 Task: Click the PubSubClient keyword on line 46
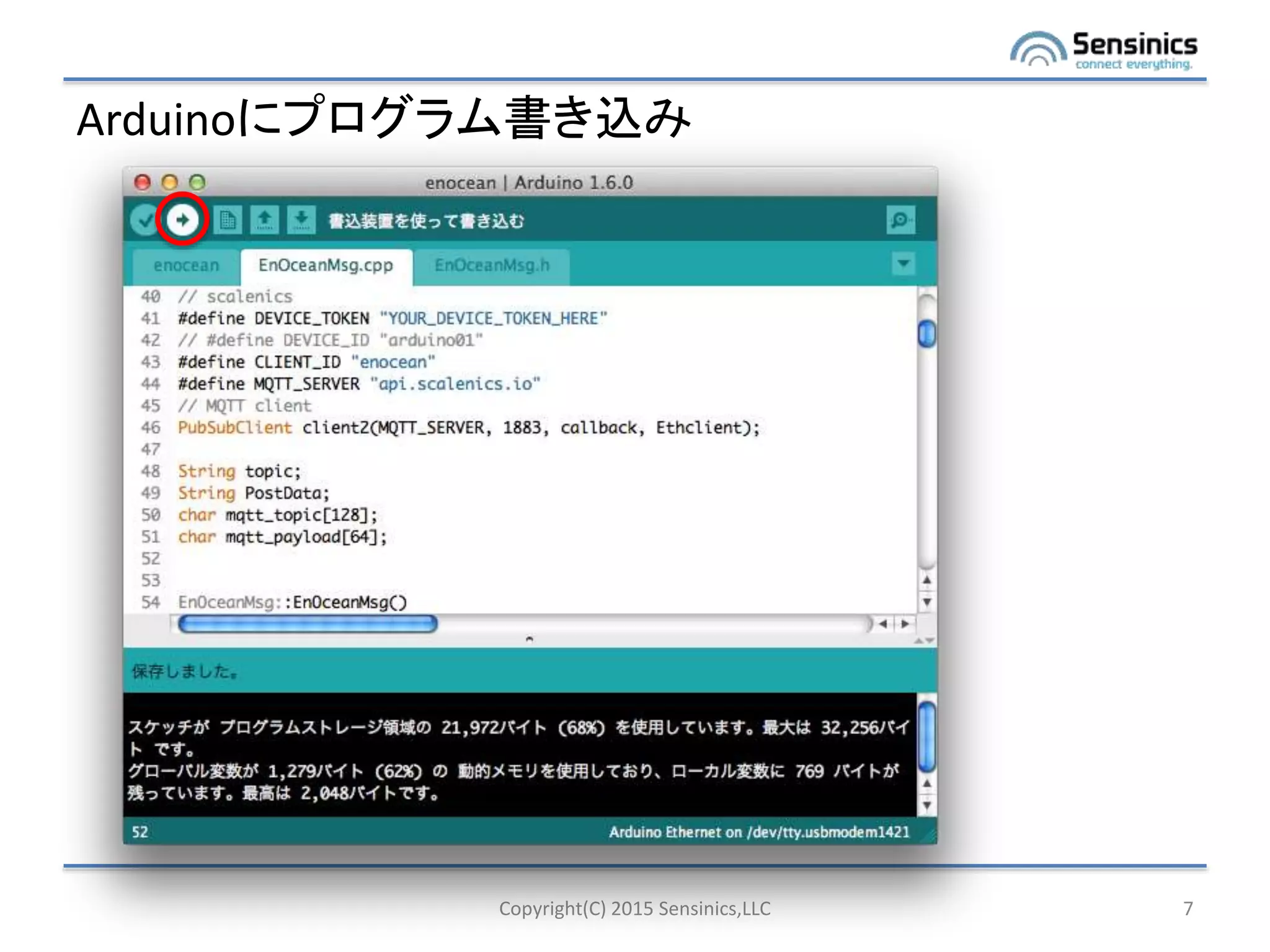[x=234, y=428]
